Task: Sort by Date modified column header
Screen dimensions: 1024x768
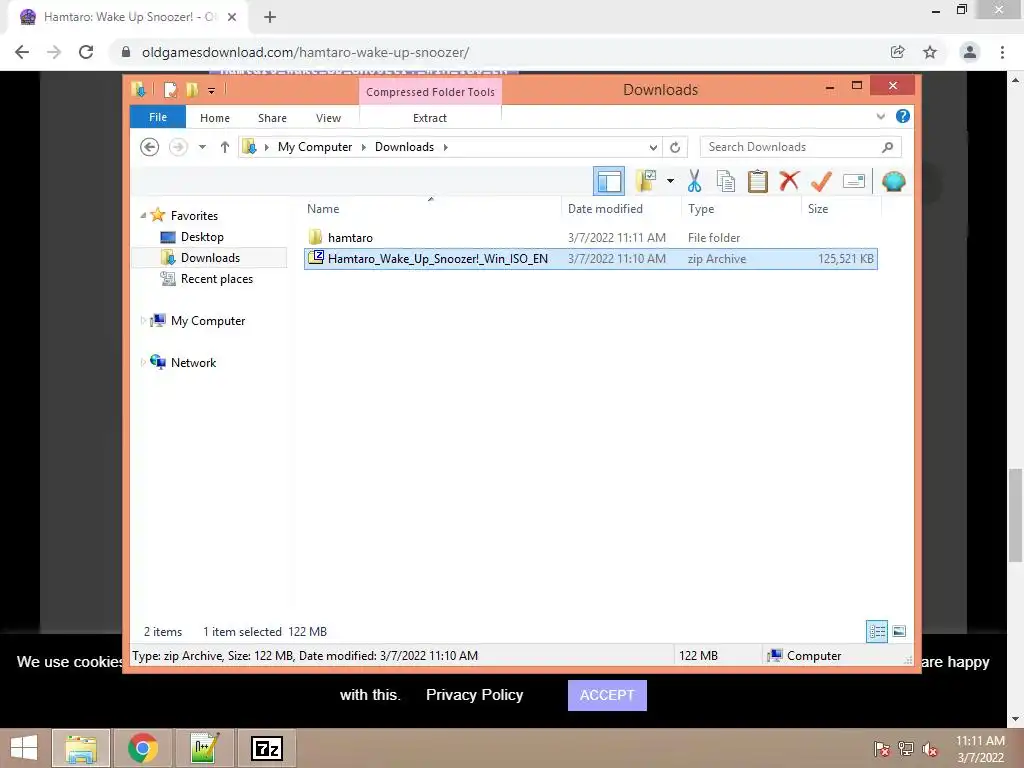Action: [621, 208]
